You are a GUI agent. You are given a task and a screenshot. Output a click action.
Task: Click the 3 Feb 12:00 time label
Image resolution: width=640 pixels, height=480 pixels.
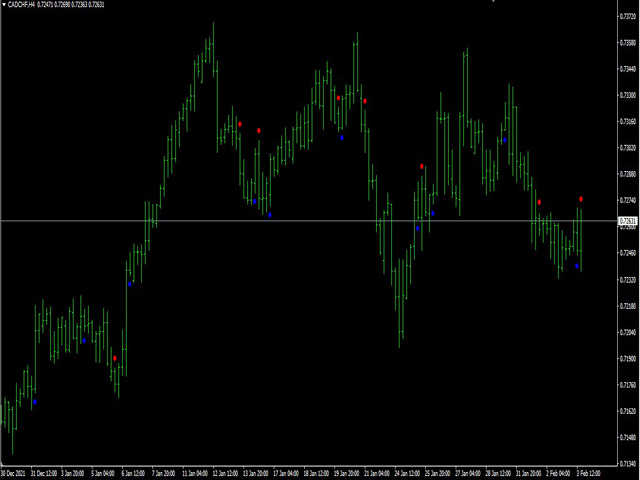(x=588, y=473)
